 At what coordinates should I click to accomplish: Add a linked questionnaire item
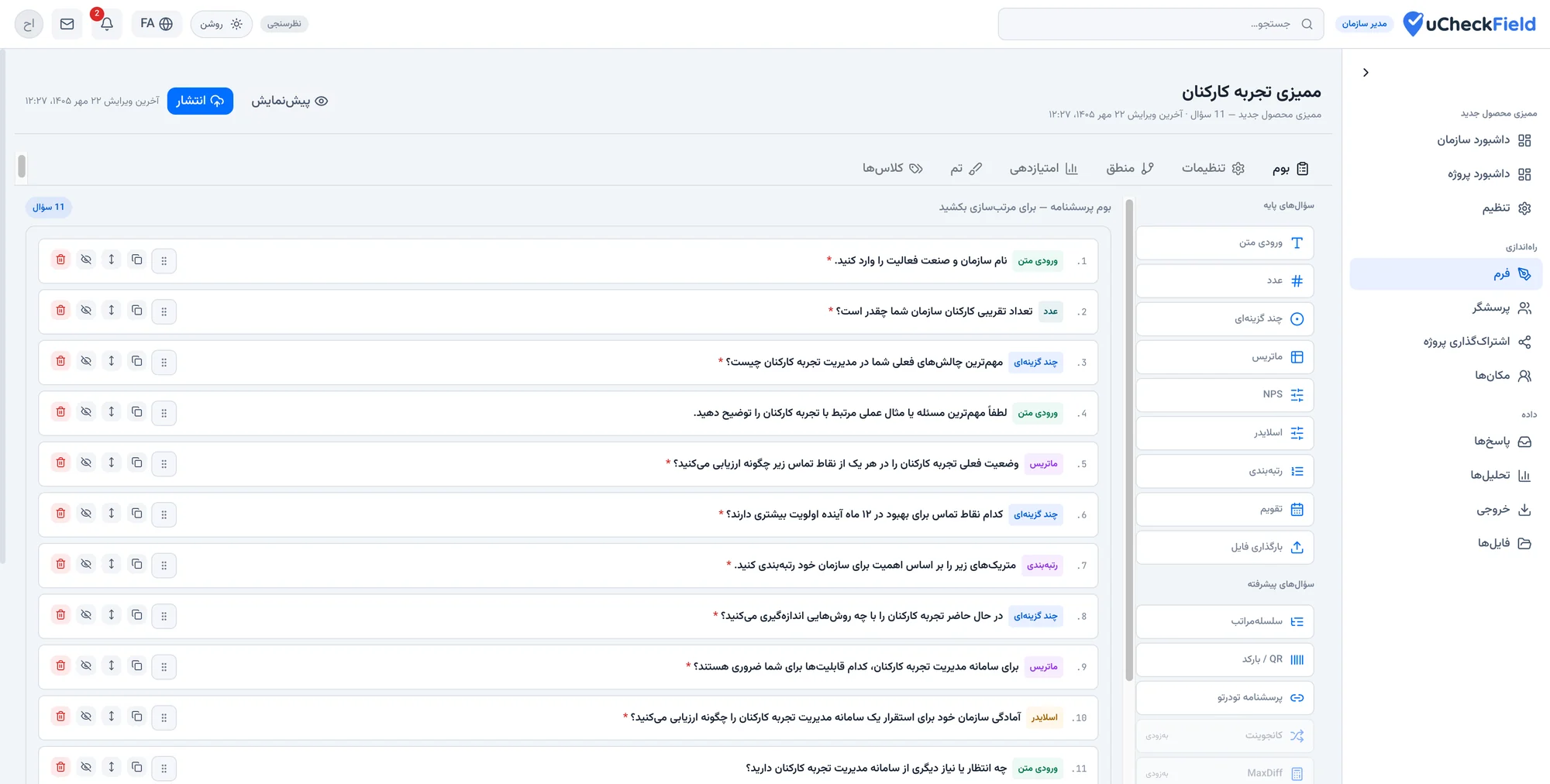(x=1224, y=698)
